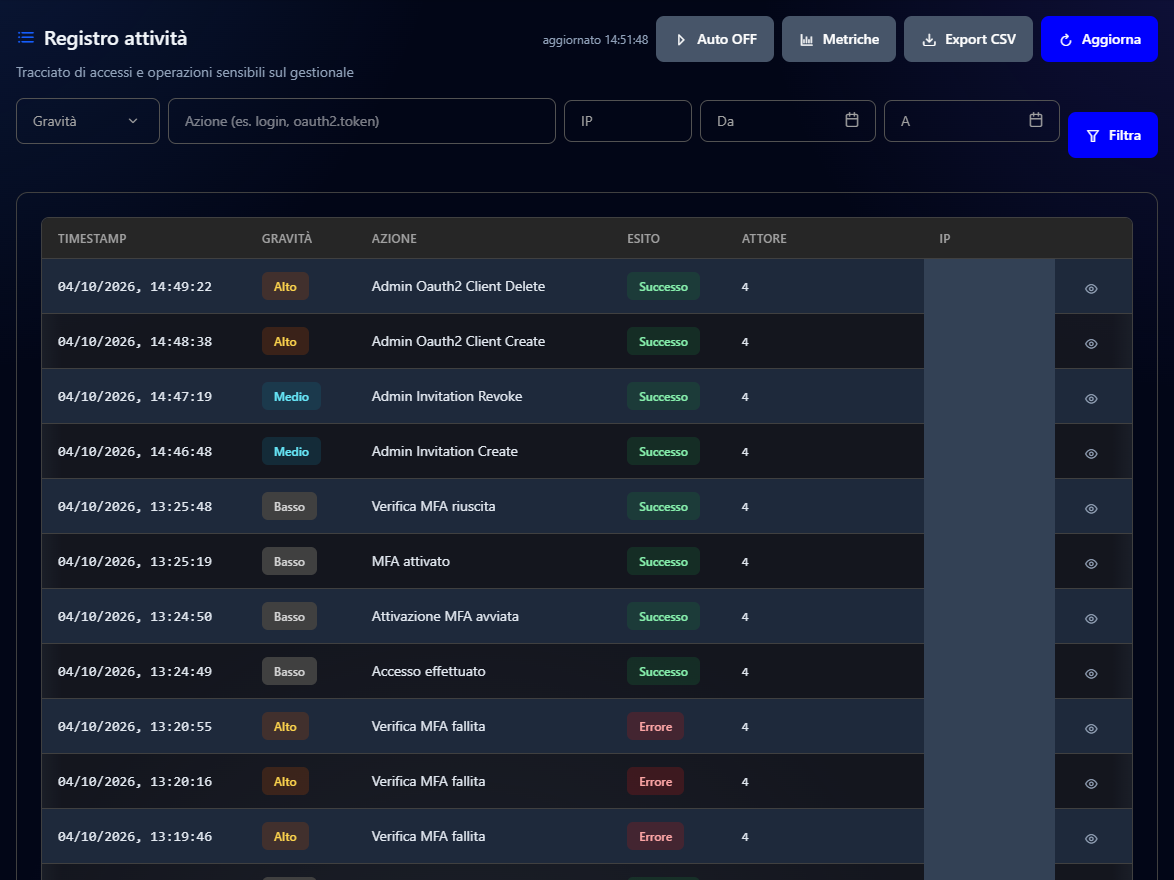View details of Admin Invitation Revoke row
This screenshot has width=1174, height=880.
[x=1092, y=398]
